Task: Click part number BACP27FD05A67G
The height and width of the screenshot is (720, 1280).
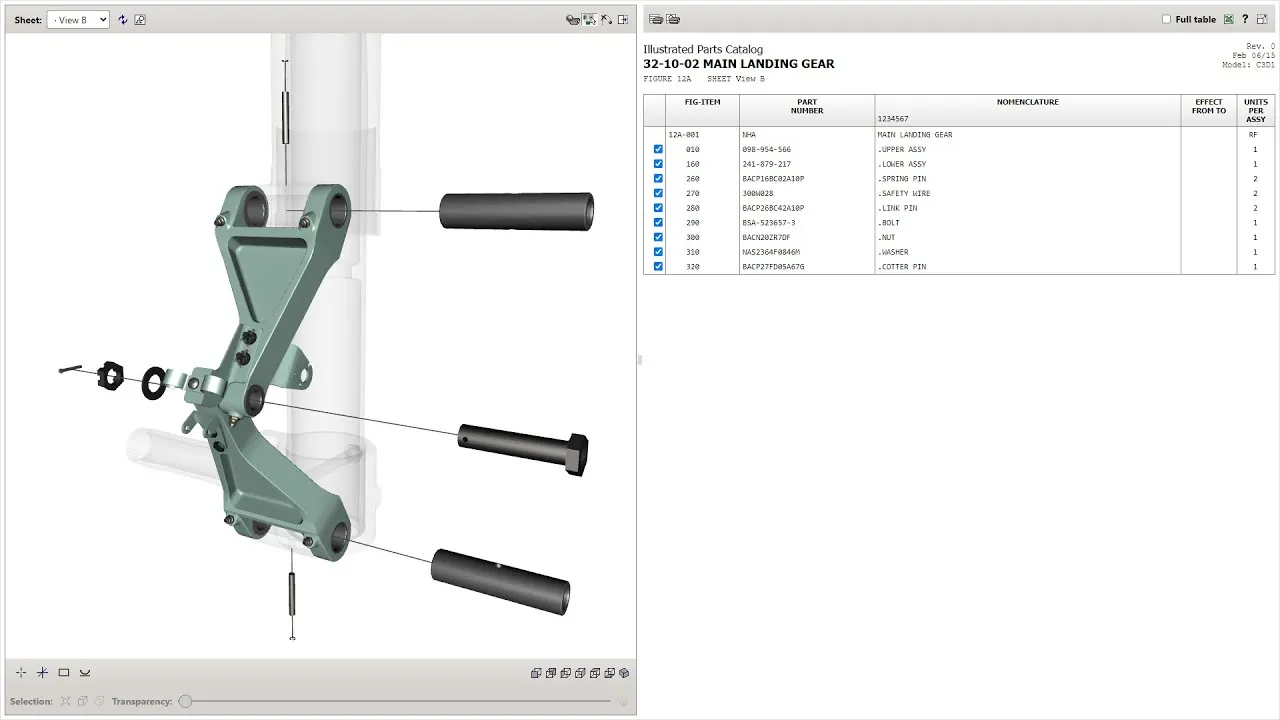Action: pos(773,267)
